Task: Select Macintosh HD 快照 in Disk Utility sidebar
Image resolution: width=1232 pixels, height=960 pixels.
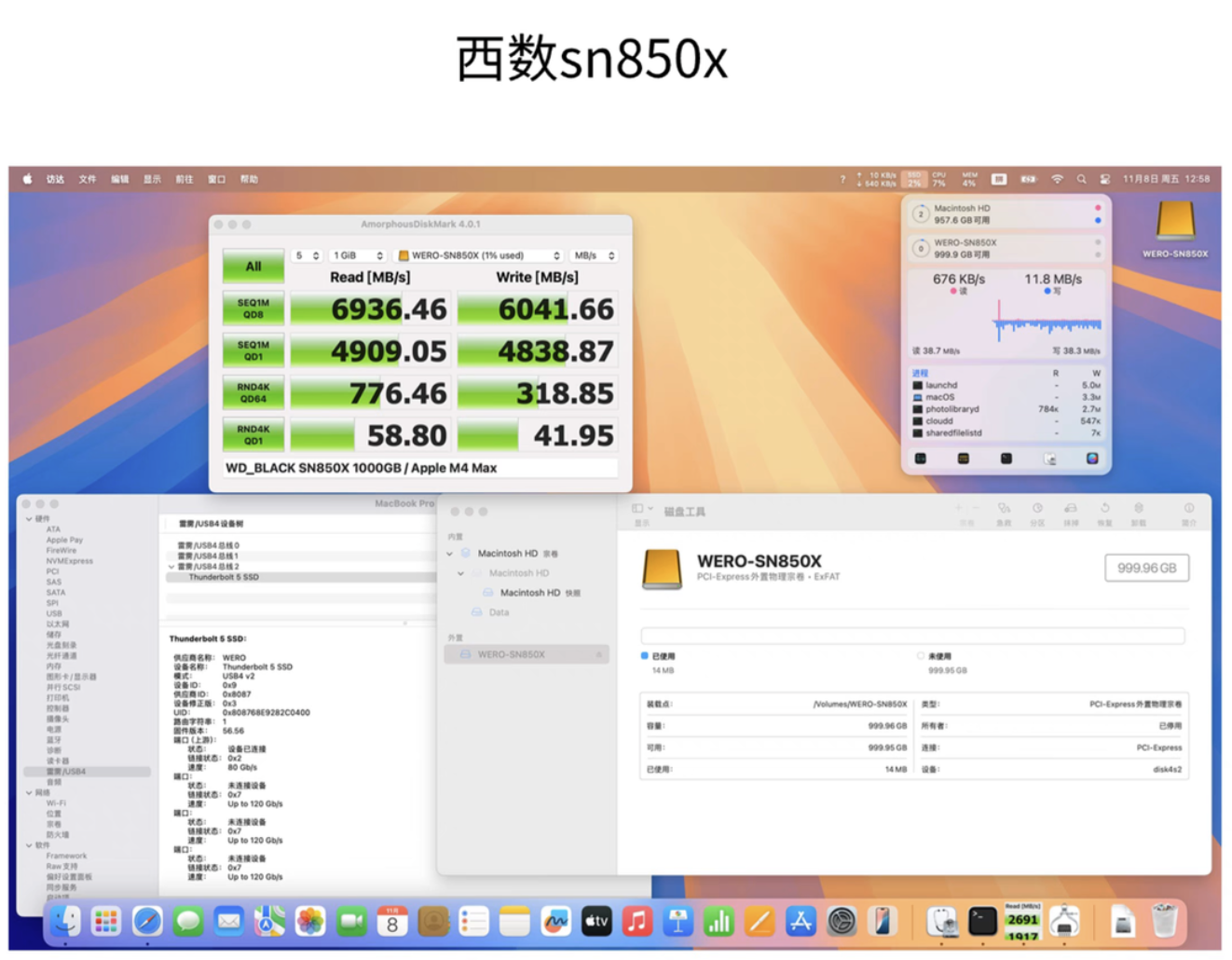Action: pos(532,593)
